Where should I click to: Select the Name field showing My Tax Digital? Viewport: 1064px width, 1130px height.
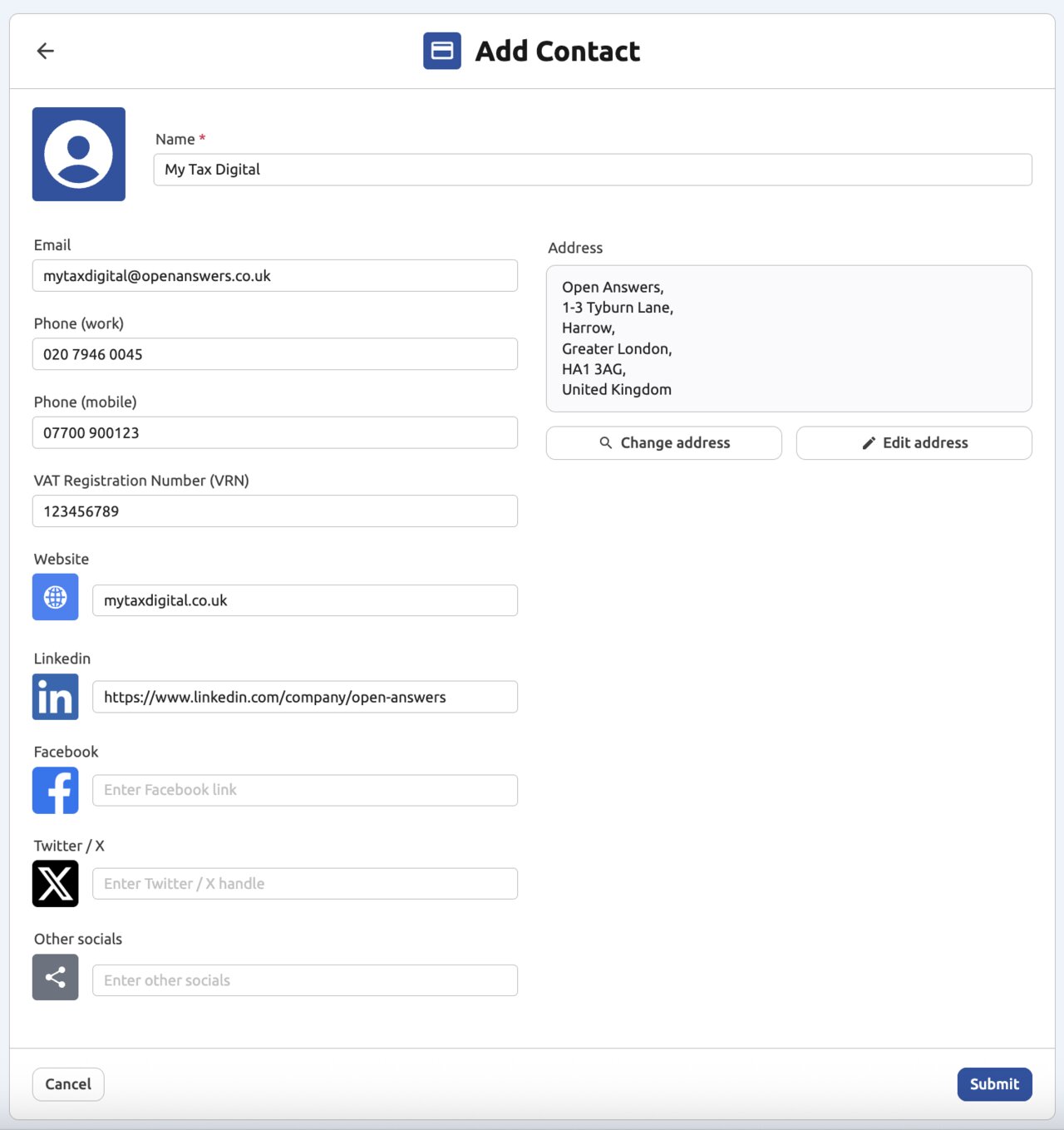coord(591,170)
